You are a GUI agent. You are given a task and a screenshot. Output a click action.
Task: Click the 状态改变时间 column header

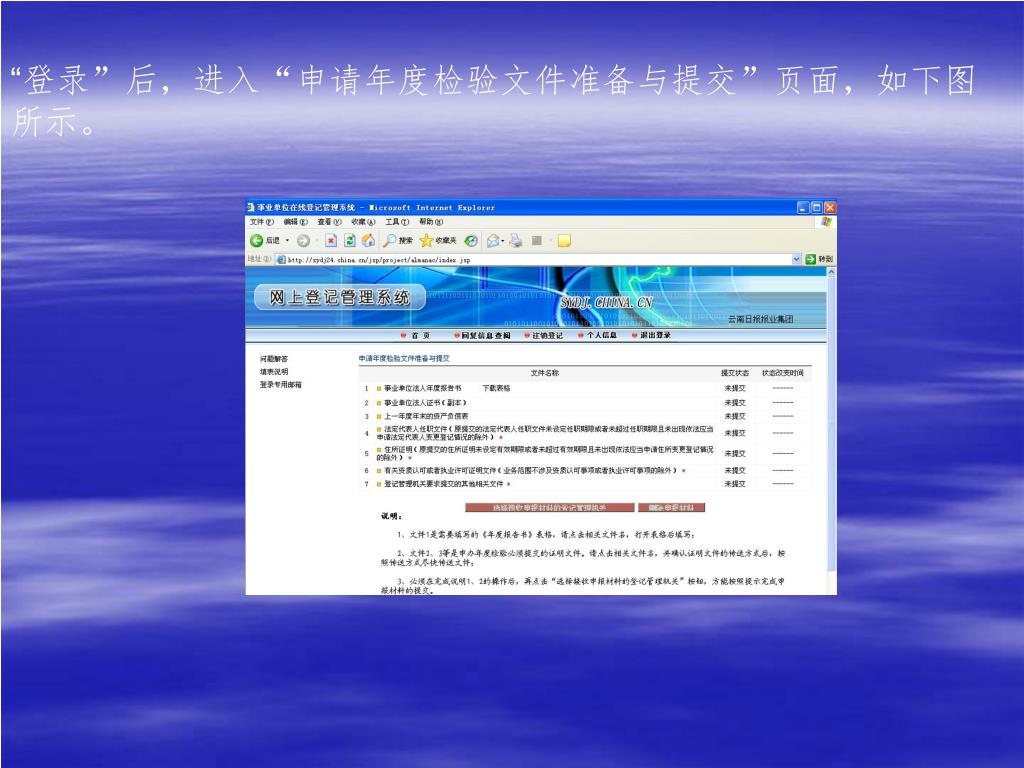(782, 373)
